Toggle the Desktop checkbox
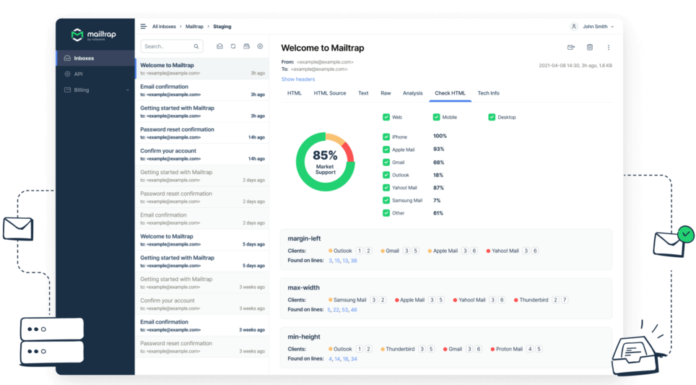The width and height of the screenshot is (696, 385). click(x=492, y=117)
